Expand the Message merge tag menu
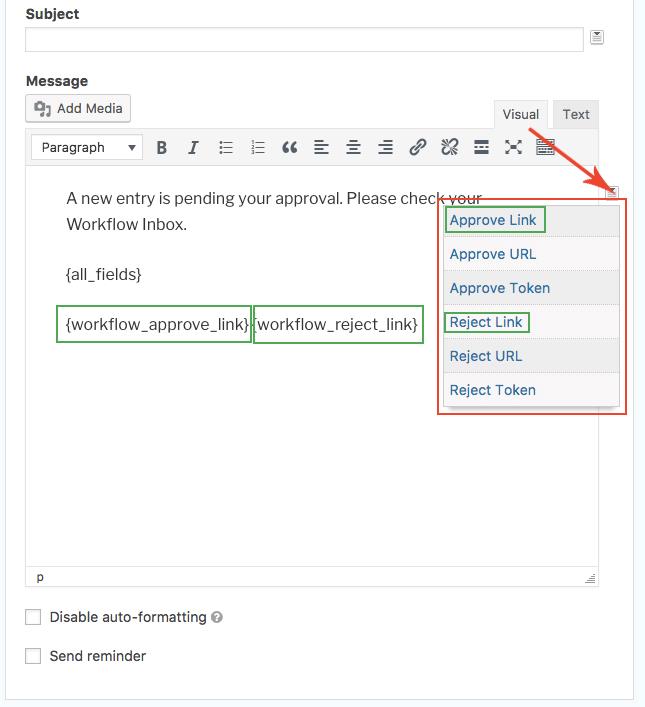Screen dimensions: 645x707 (x=612, y=191)
